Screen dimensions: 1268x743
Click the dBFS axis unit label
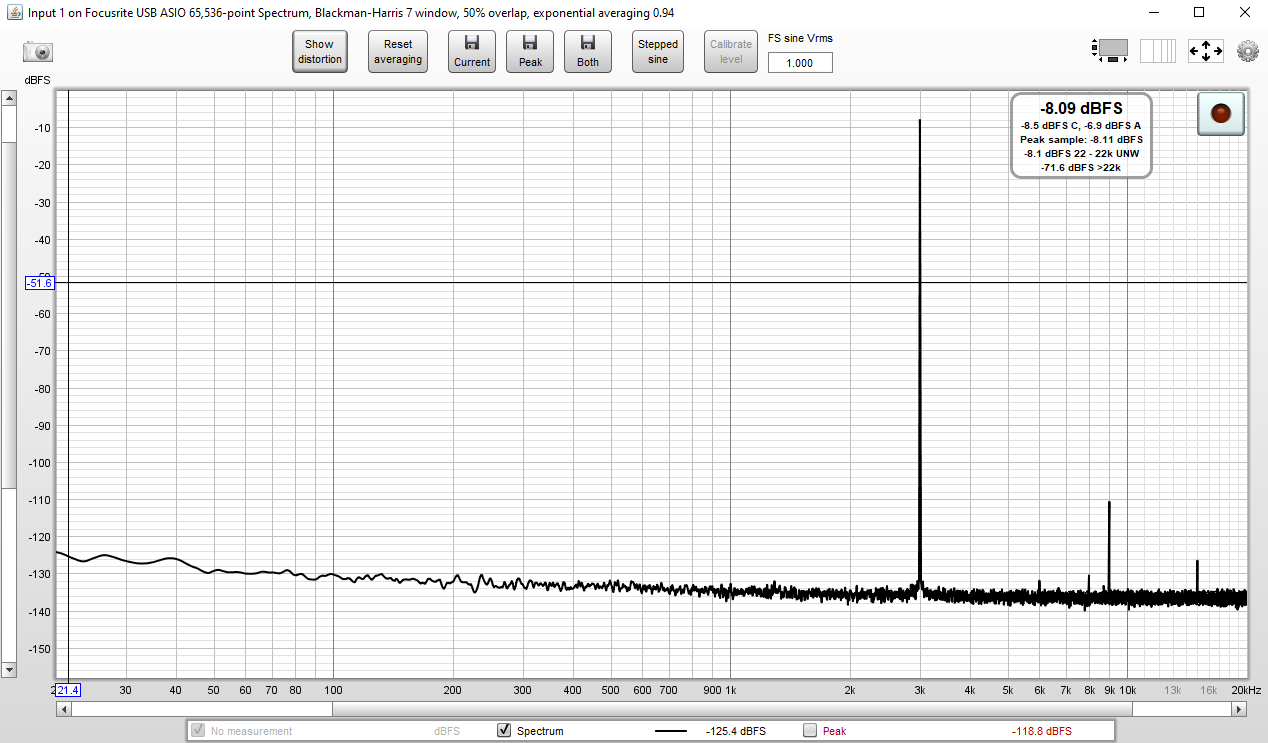pyautogui.click(x=38, y=79)
